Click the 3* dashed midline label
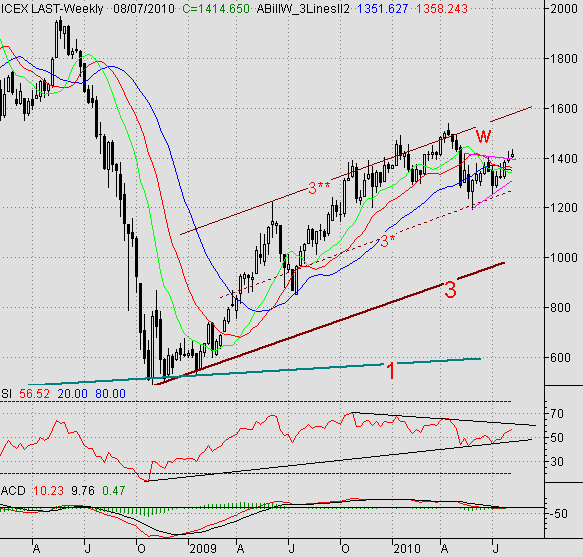Viewport: 583px width, 557px height. 387,241
